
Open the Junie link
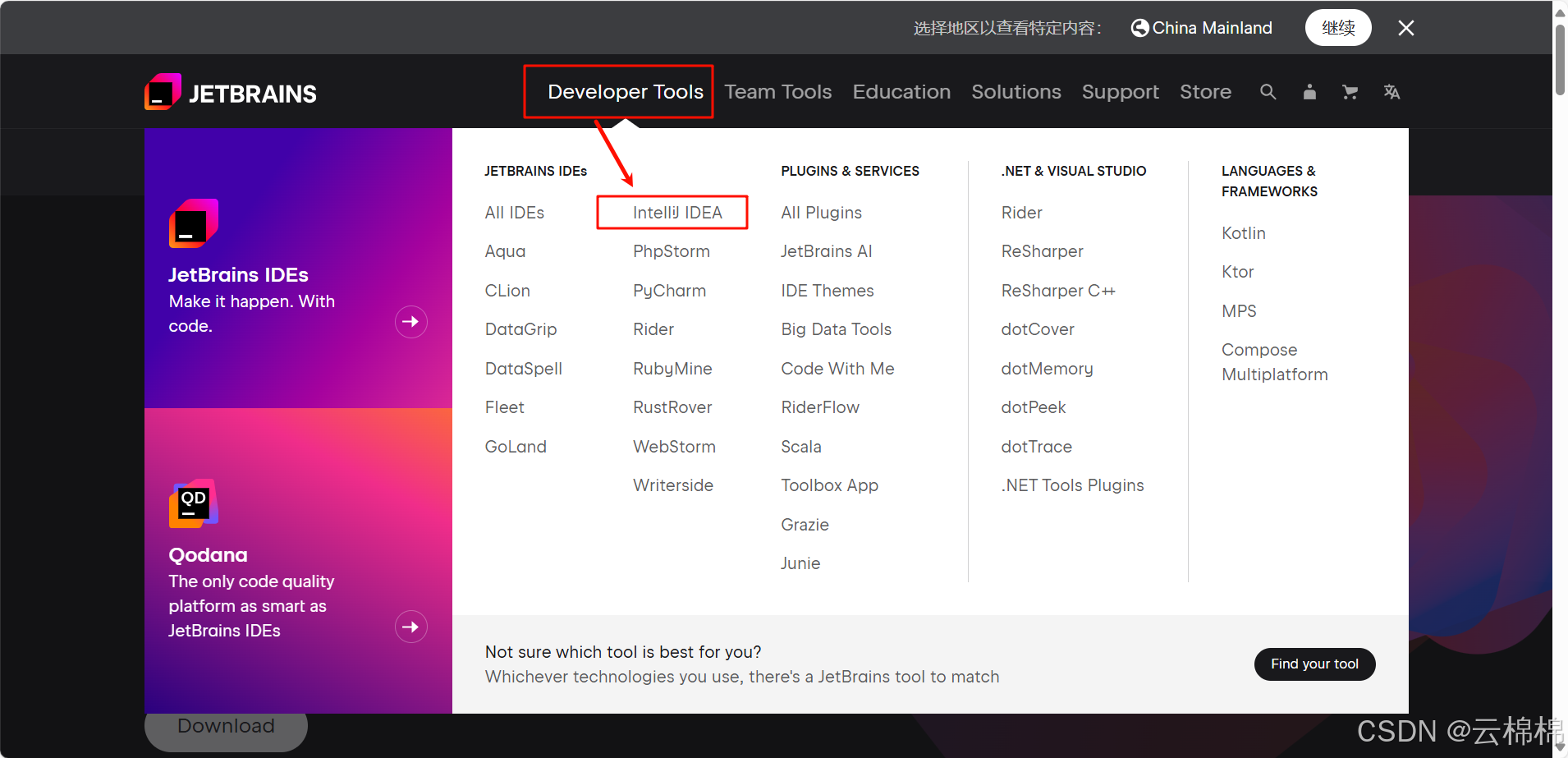click(800, 563)
